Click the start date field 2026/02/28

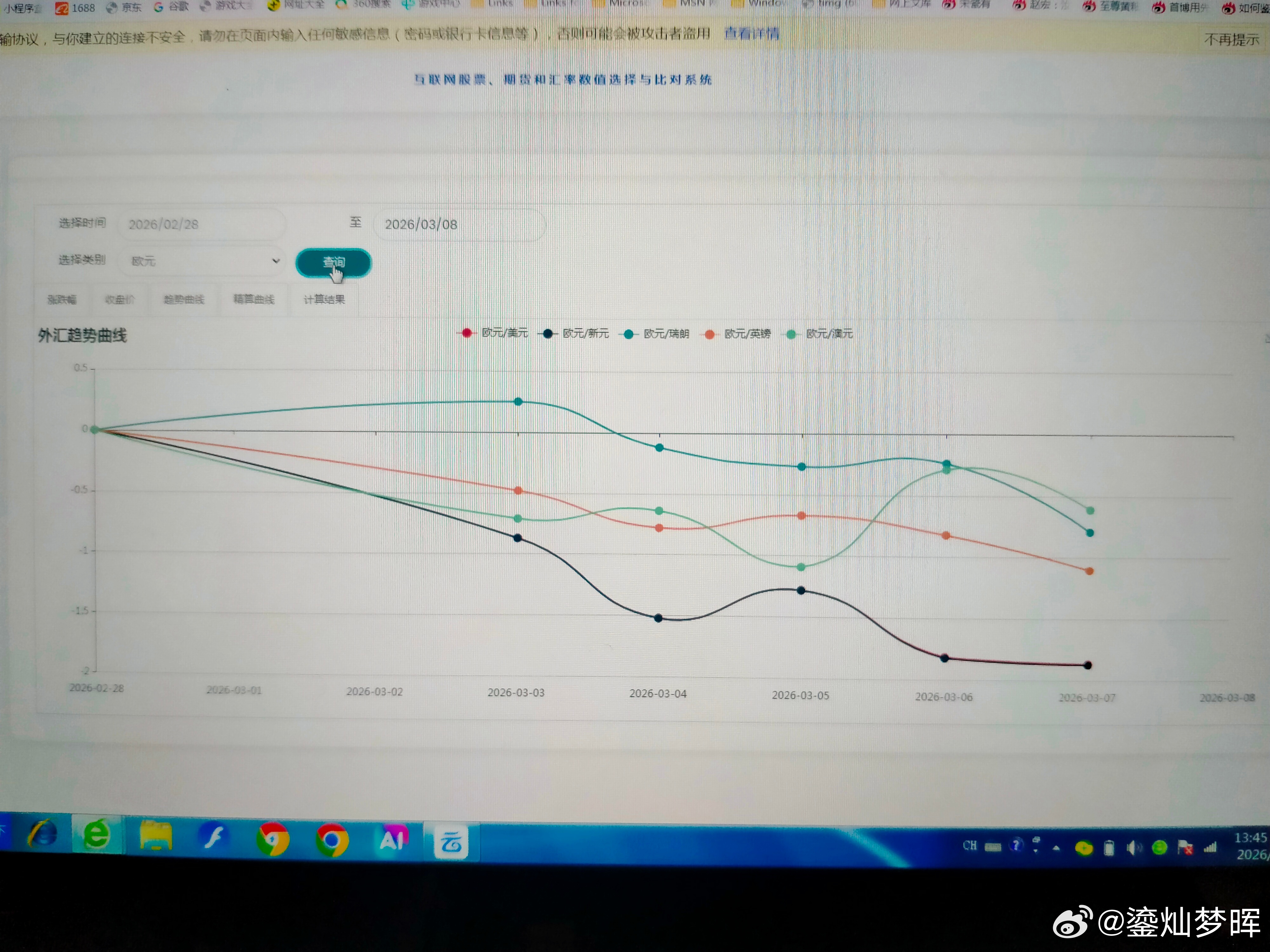click(x=201, y=224)
